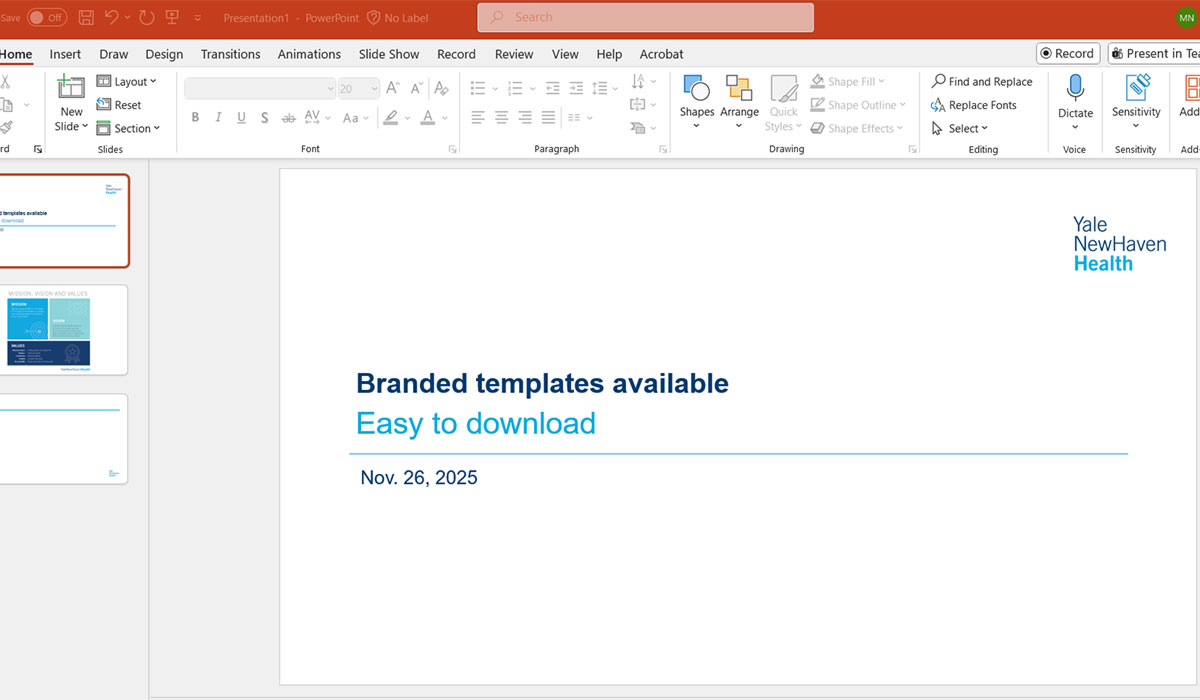
Task: Toggle Bold formatting
Action: click(x=195, y=117)
